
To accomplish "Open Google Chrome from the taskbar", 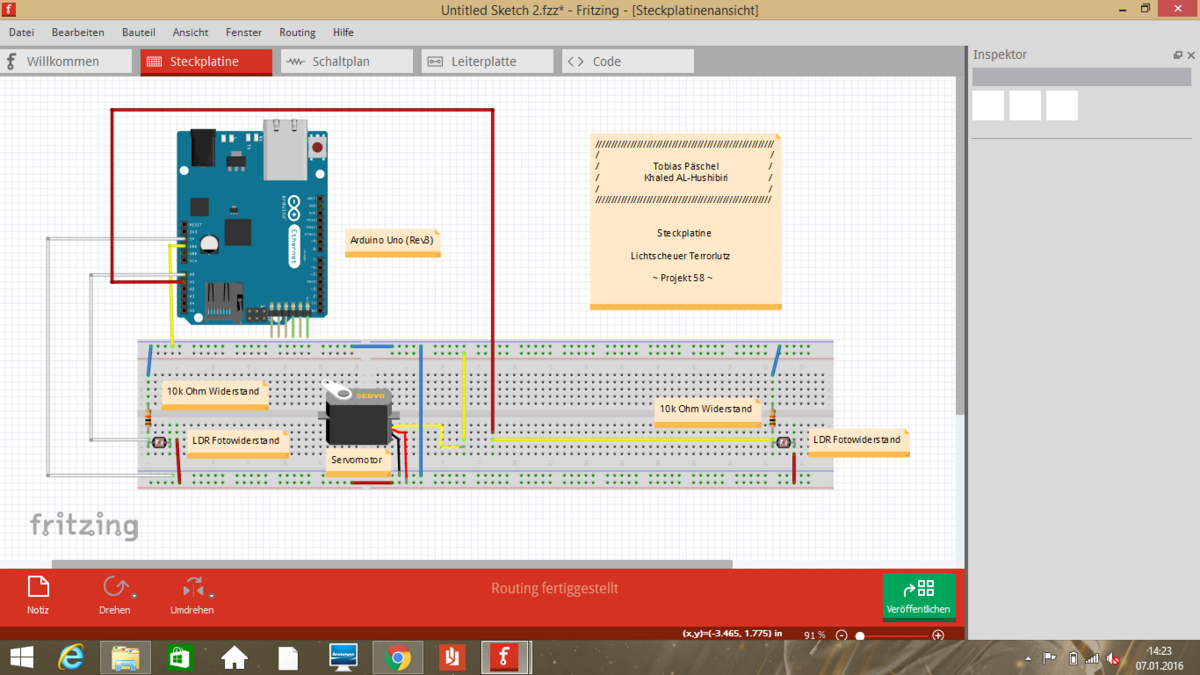I will pyautogui.click(x=398, y=658).
